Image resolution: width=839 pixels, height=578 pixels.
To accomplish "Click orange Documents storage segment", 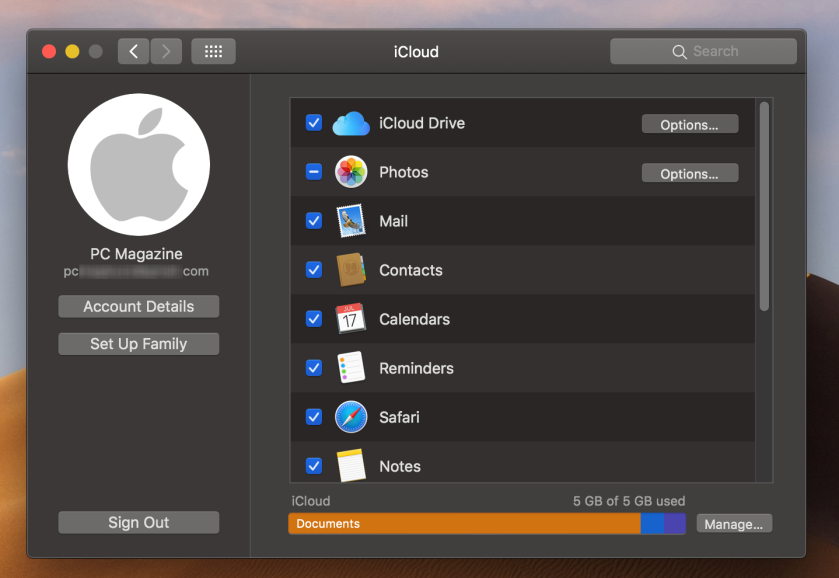I will (464, 523).
